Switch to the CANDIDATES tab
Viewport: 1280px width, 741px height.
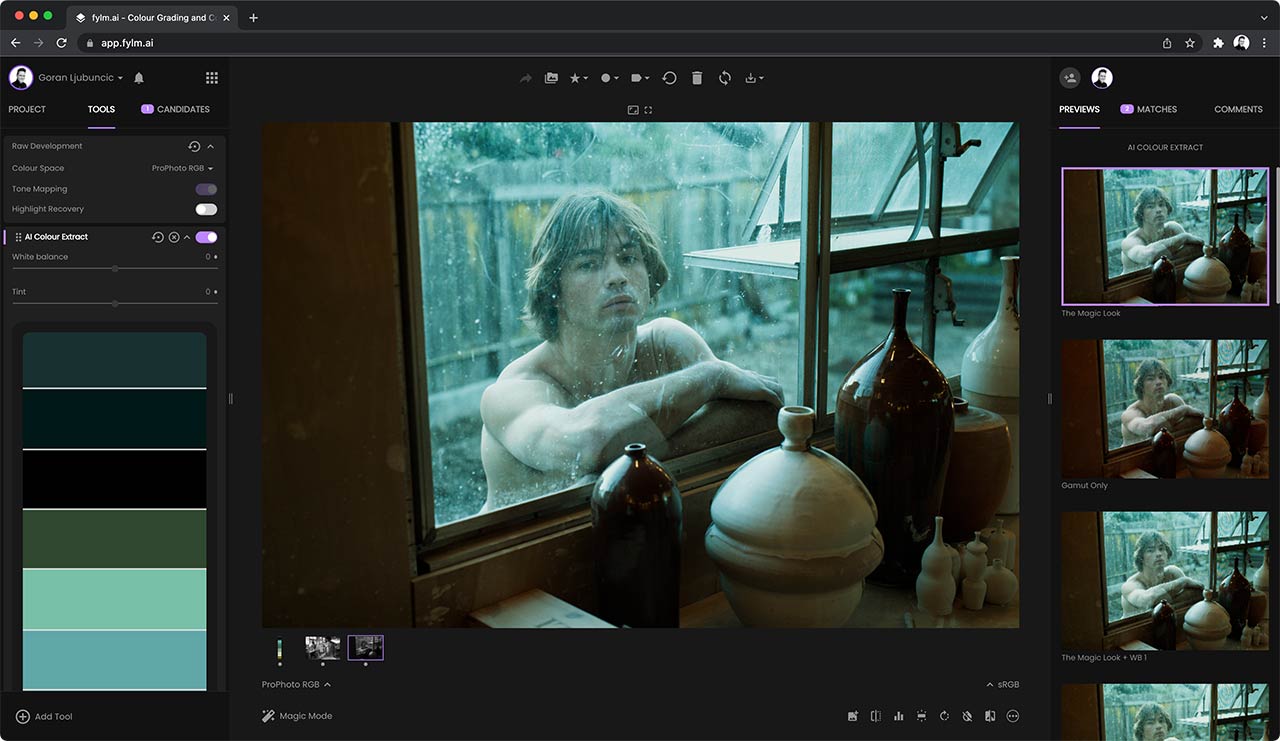click(x=183, y=109)
